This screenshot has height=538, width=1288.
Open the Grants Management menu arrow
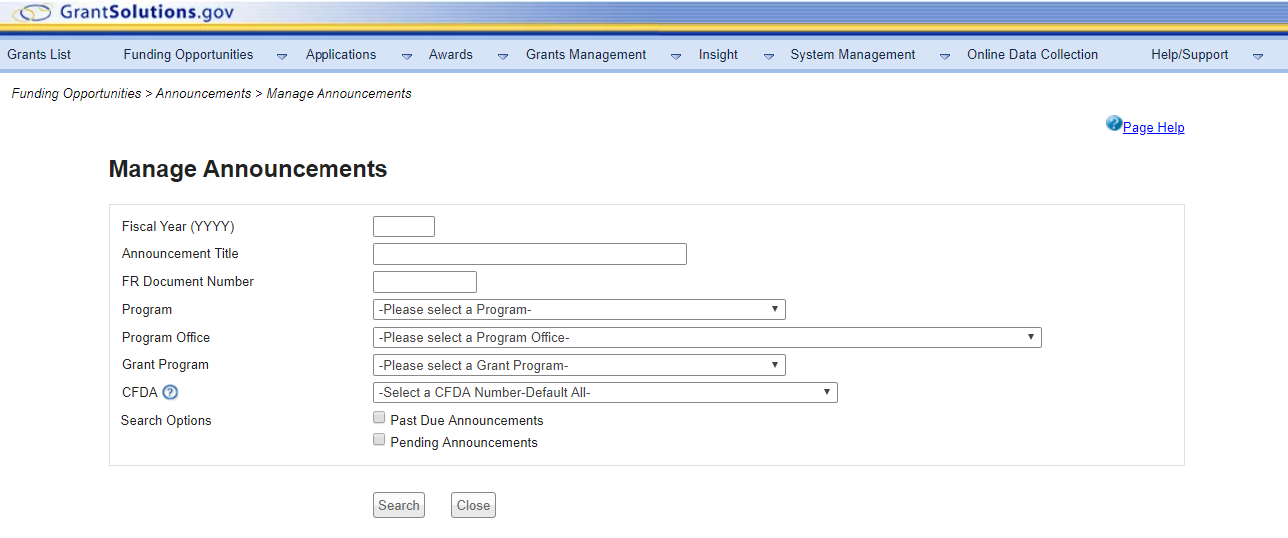pos(676,56)
